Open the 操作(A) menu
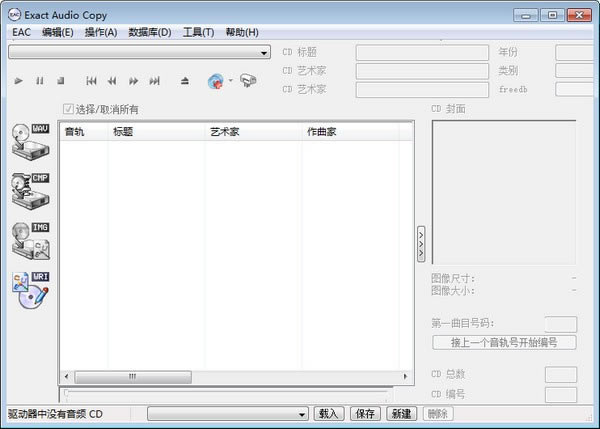Viewport: 600px width, 429px height. pos(101,32)
